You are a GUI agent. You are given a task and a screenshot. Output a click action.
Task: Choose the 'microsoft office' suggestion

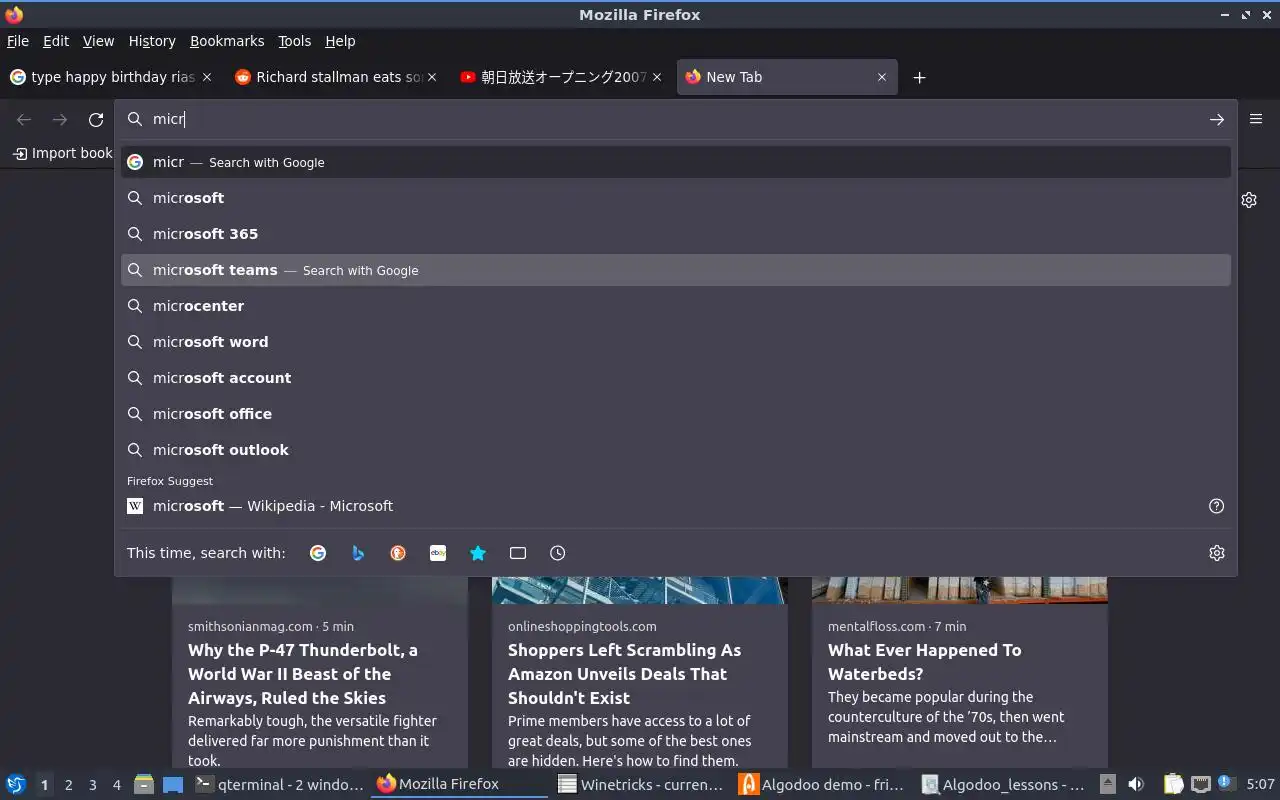click(676, 414)
